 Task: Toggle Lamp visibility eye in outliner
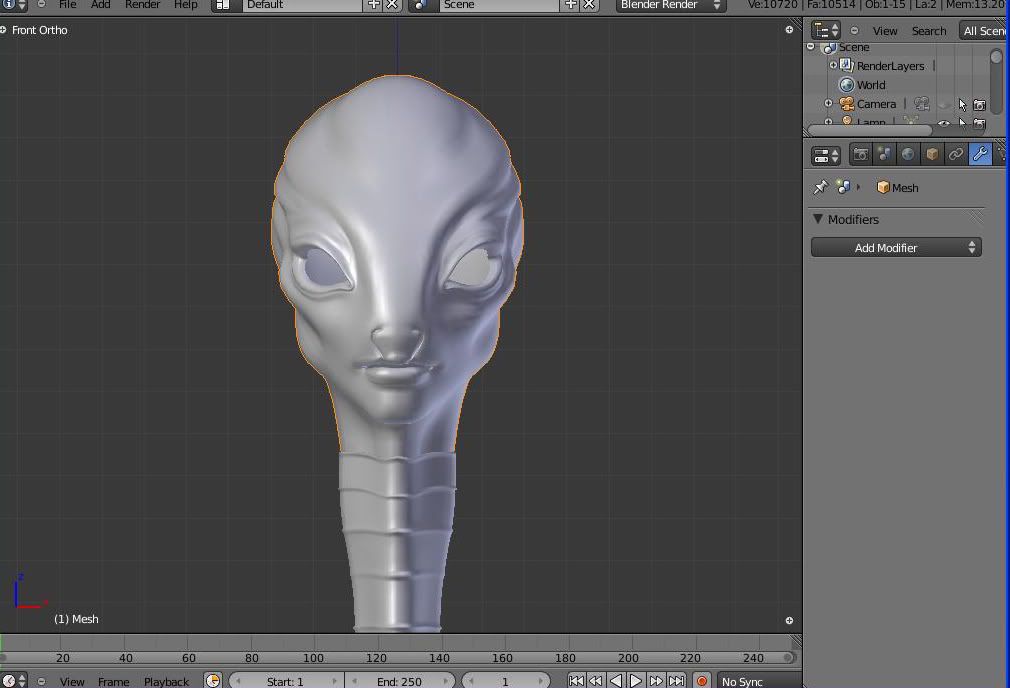point(943,123)
